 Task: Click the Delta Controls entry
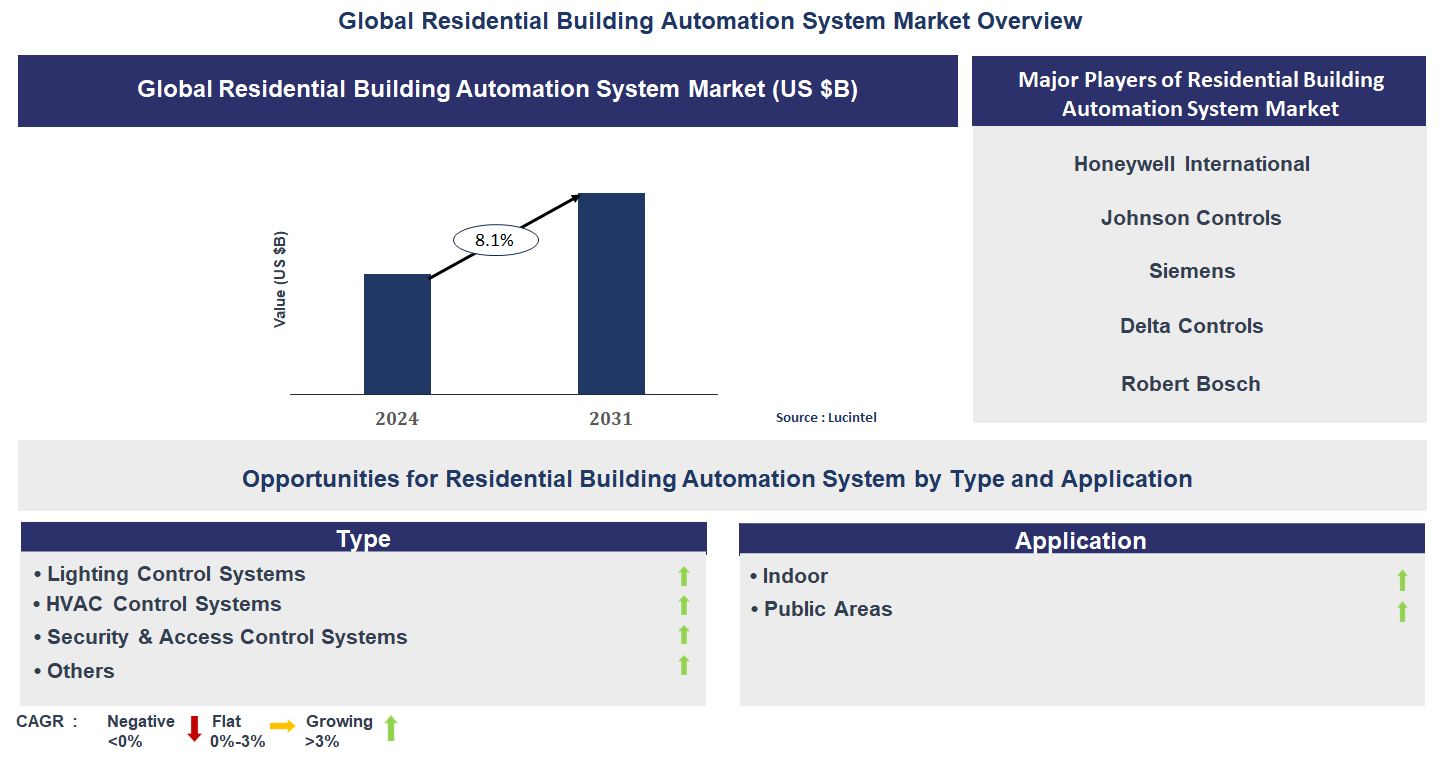[1191, 326]
